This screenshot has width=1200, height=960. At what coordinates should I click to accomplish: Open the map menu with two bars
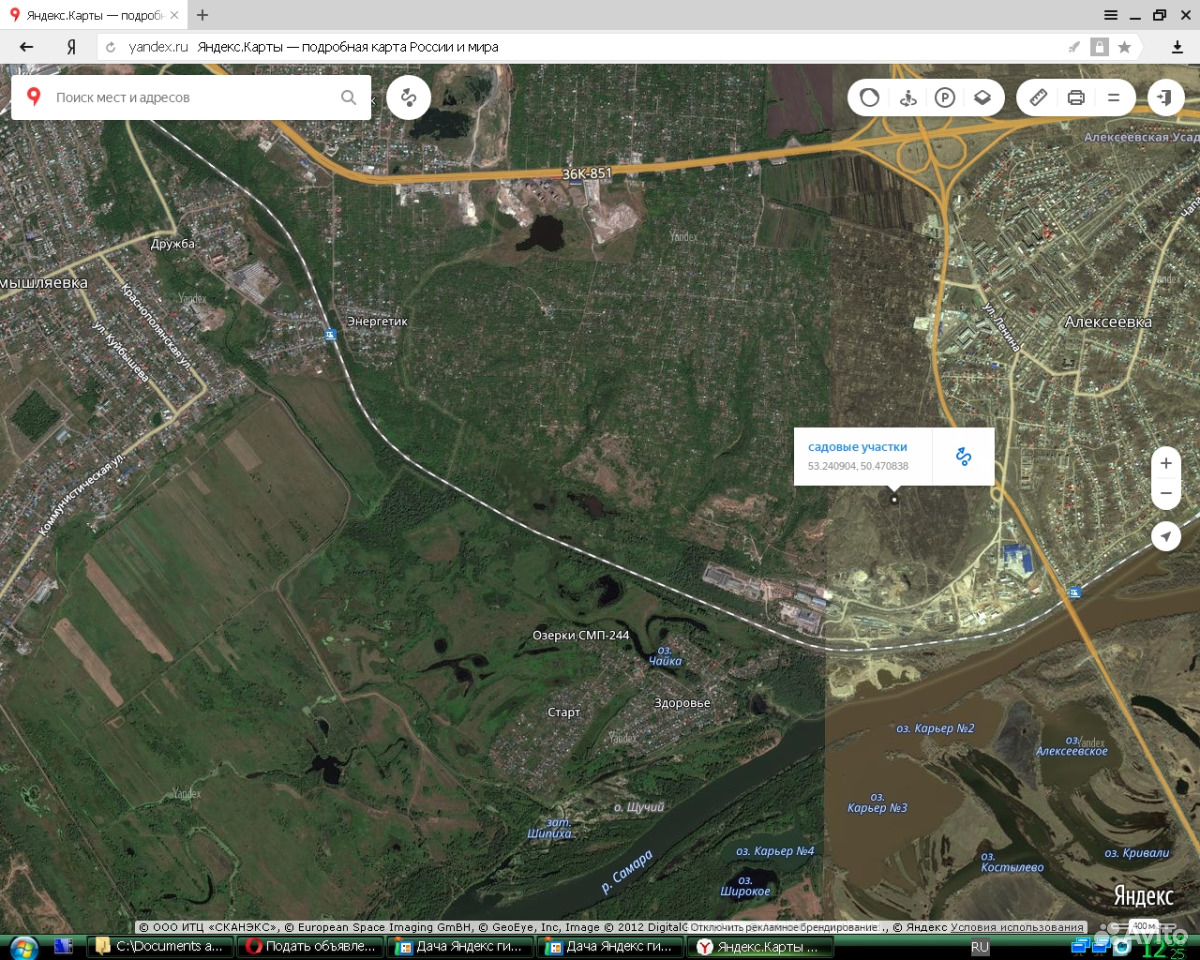click(1113, 97)
